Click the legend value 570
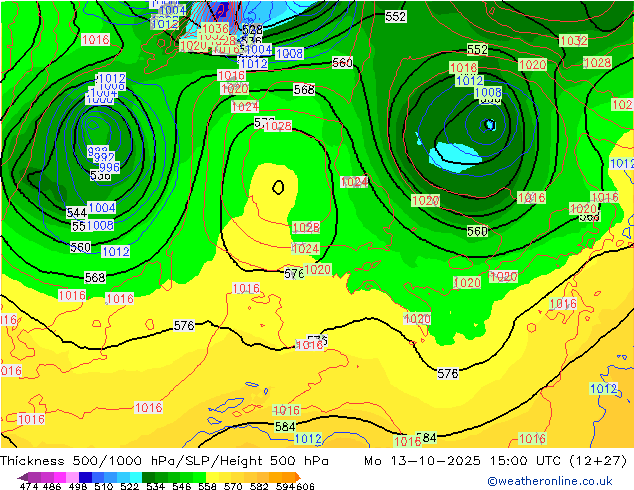The height and width of the screenshot is (490, 634). coord(233,486)
